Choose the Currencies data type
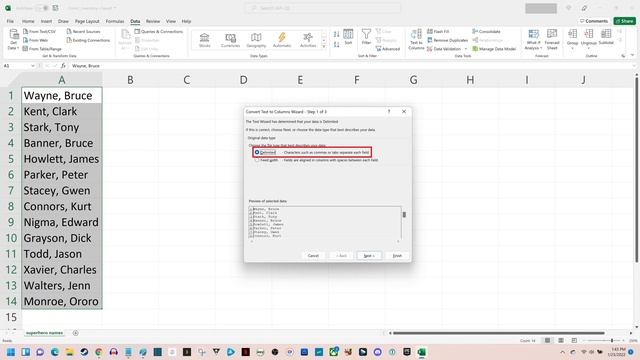 [230, 40]
